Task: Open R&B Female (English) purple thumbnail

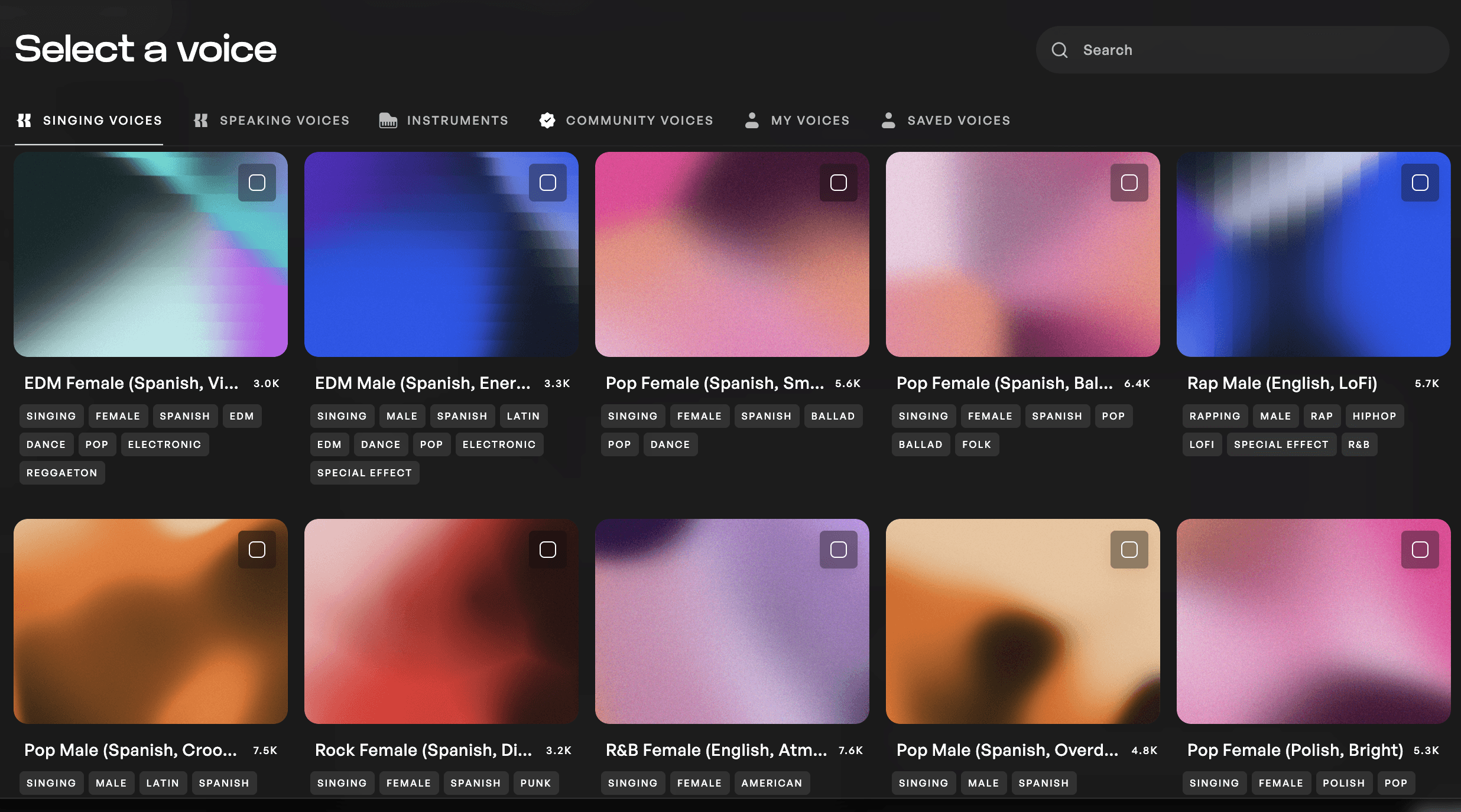Action: (x=732, y=622)
